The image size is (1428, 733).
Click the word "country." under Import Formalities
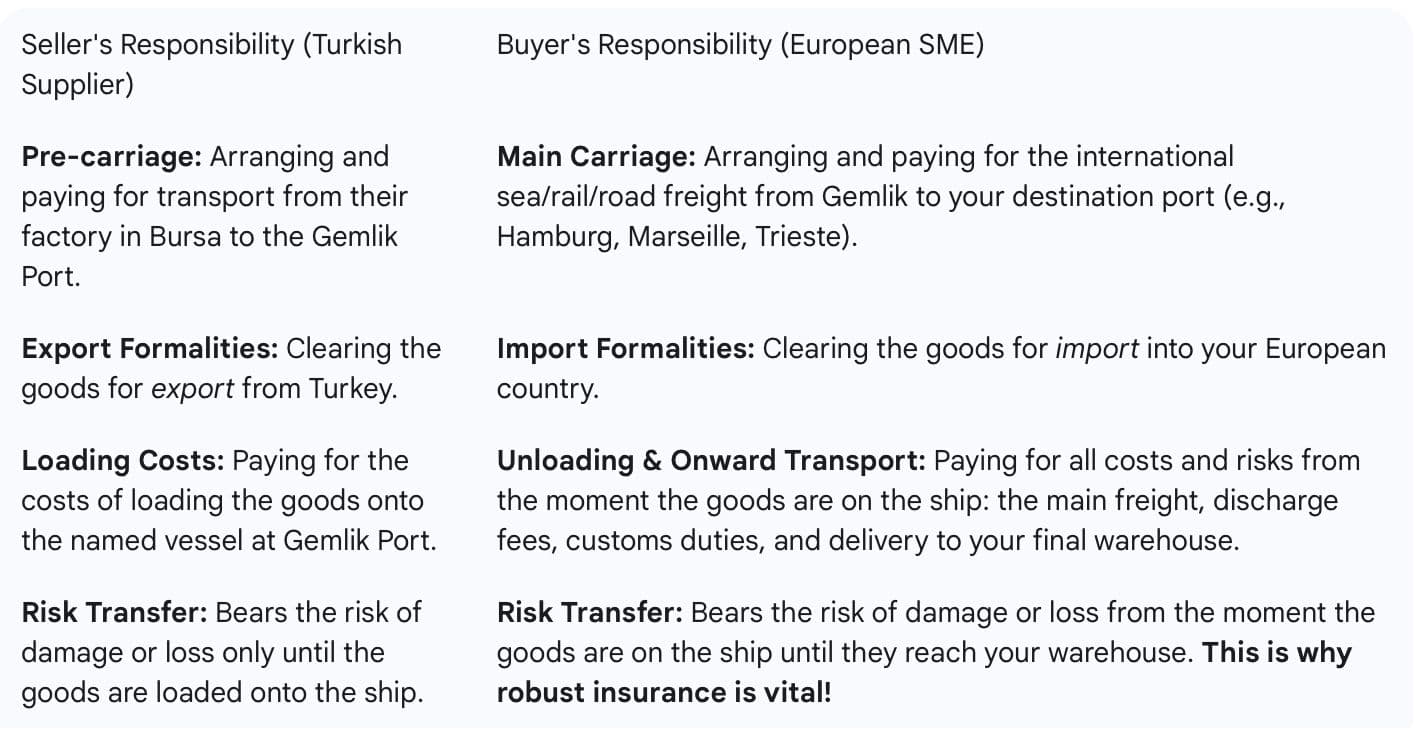[547, 389]
